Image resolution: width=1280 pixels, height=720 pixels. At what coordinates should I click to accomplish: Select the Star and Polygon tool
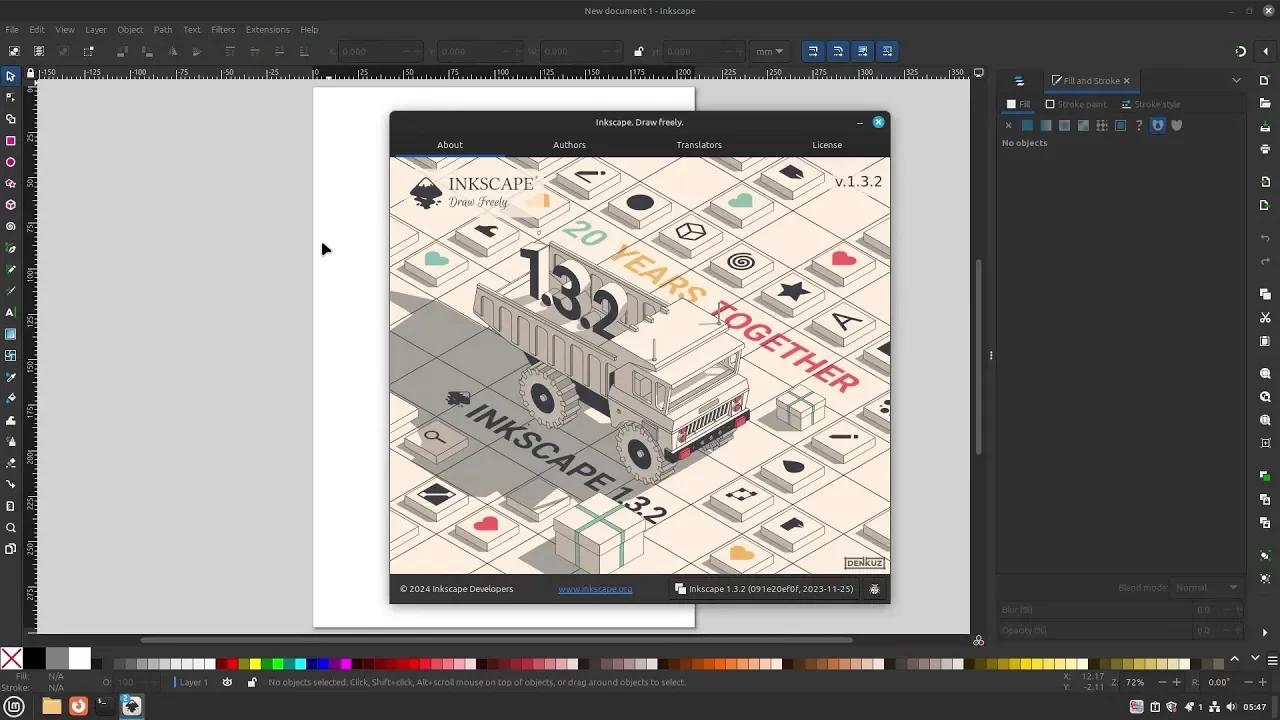tap(11, 180)
